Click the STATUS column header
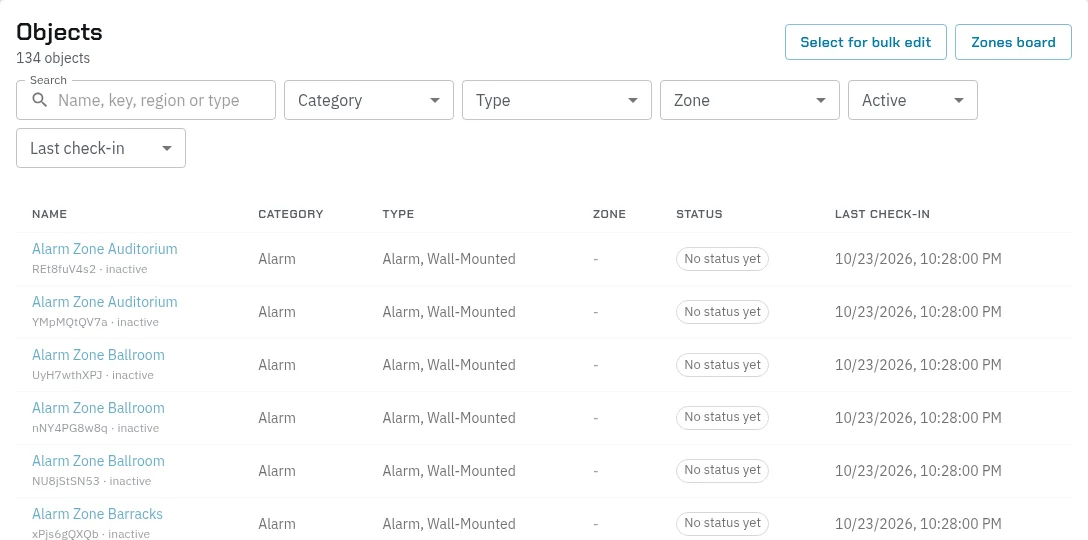This screenshot has height=540, width=1088. [x=699, y=214]
